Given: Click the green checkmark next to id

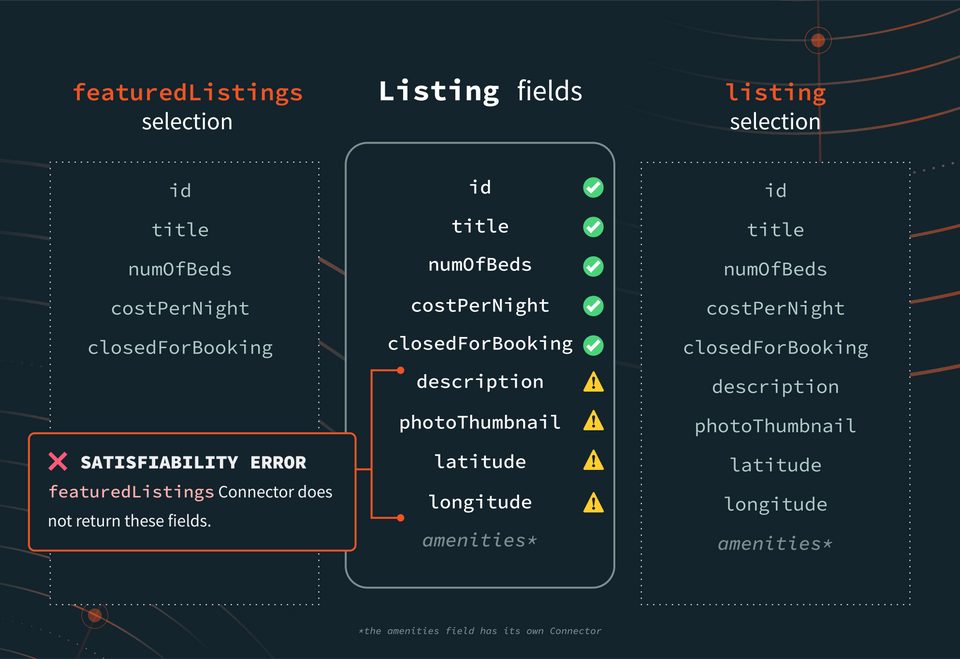Looking at the screenshot, I should click(x=593, y=187).
